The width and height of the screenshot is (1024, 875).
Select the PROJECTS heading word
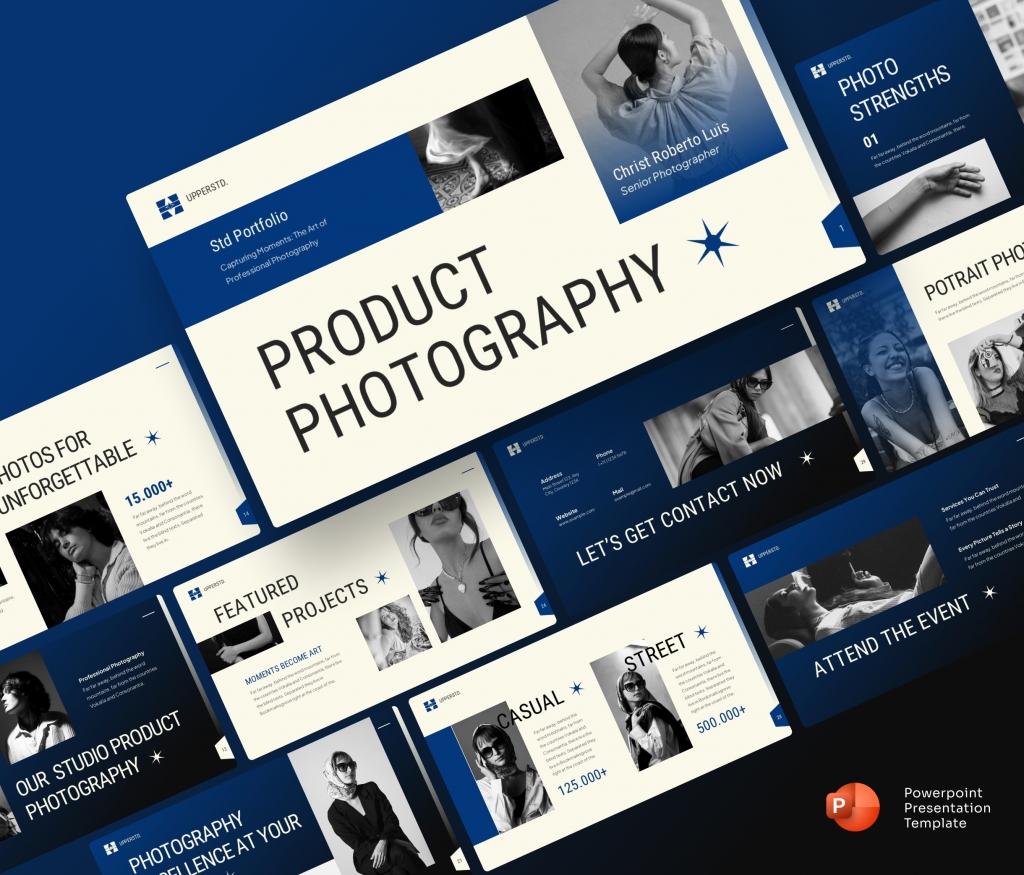pos(325,601)
